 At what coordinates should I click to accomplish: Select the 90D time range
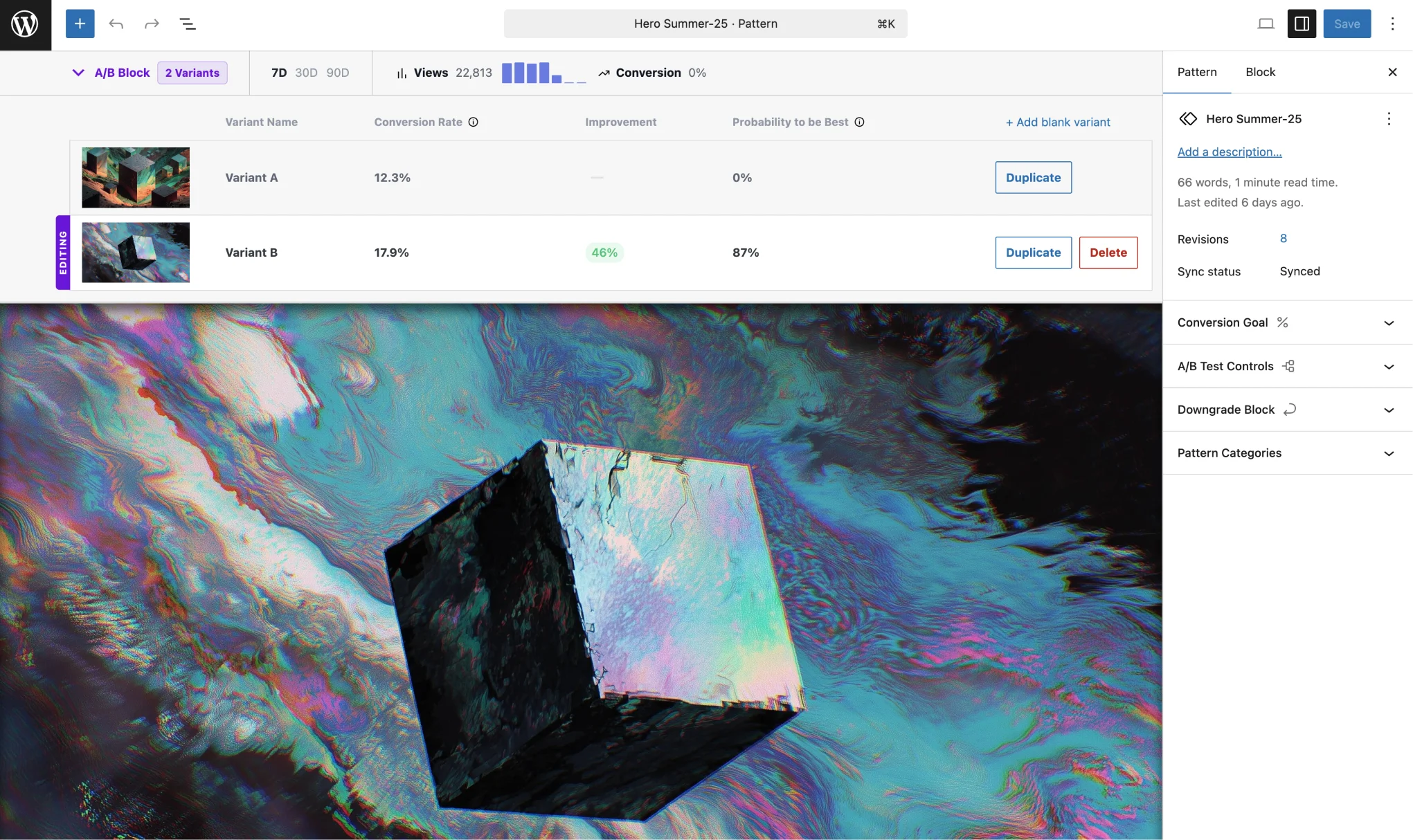click(x=337, y=73)
